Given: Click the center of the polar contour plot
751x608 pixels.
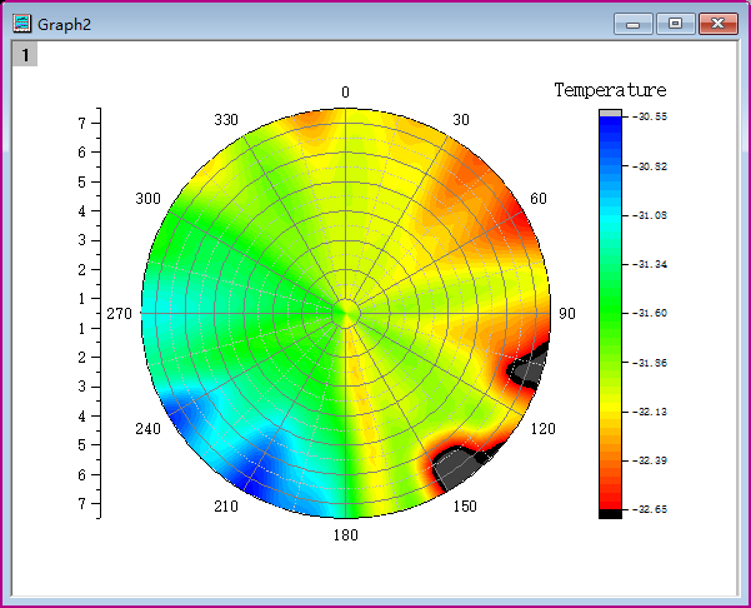Looking at the screenshot, I should (345, 313).
